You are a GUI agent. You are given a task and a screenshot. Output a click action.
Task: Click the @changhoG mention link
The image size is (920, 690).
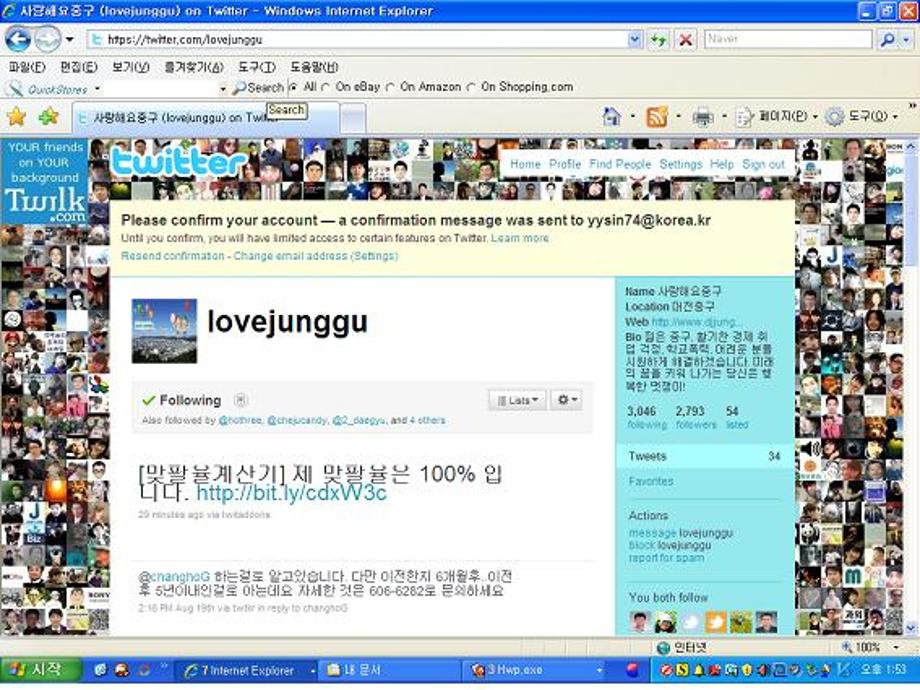(174, 576)
